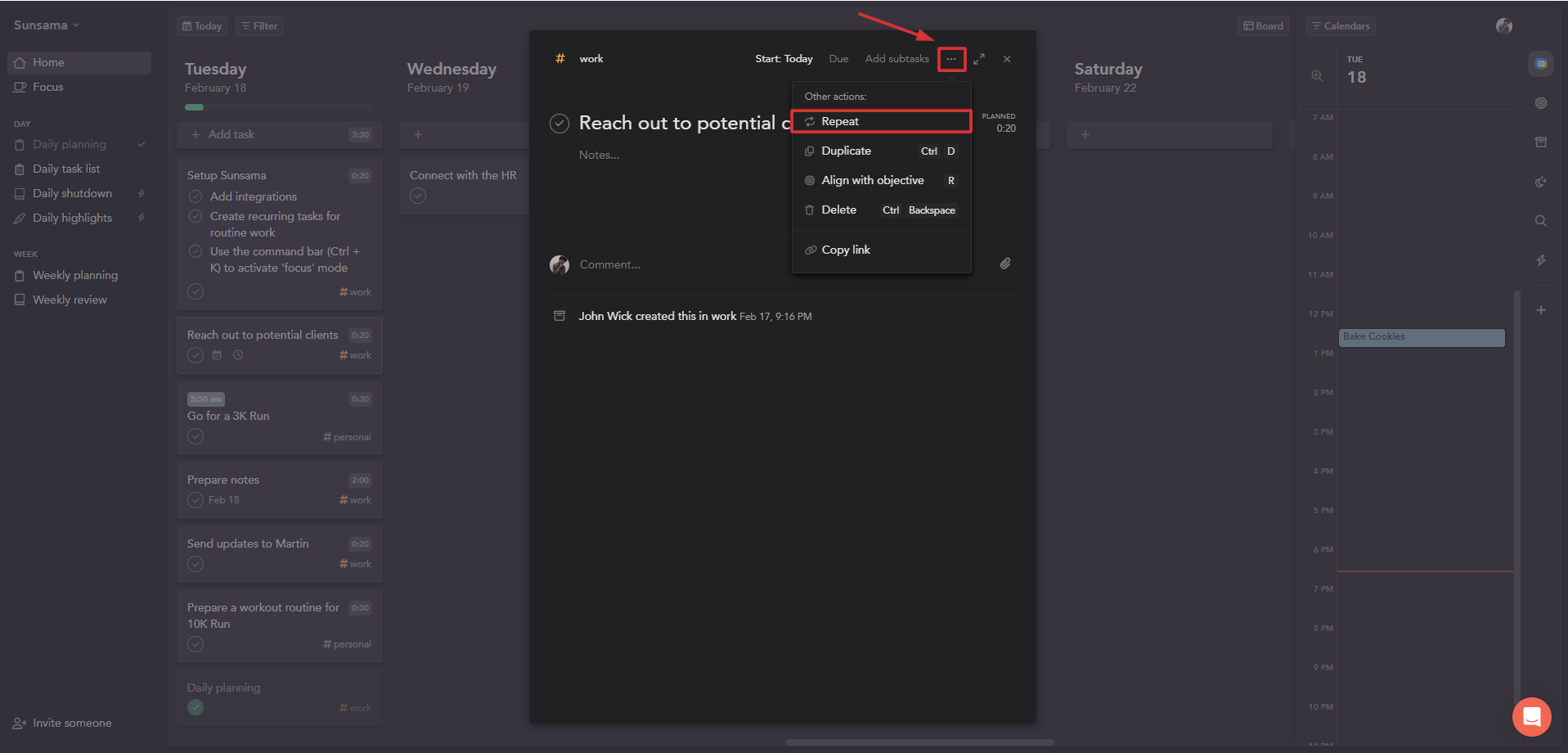The height and width of the screenshot is (753, 1568).
Task: Check off Add integrations subtask
Action: (x=195, y=196)
